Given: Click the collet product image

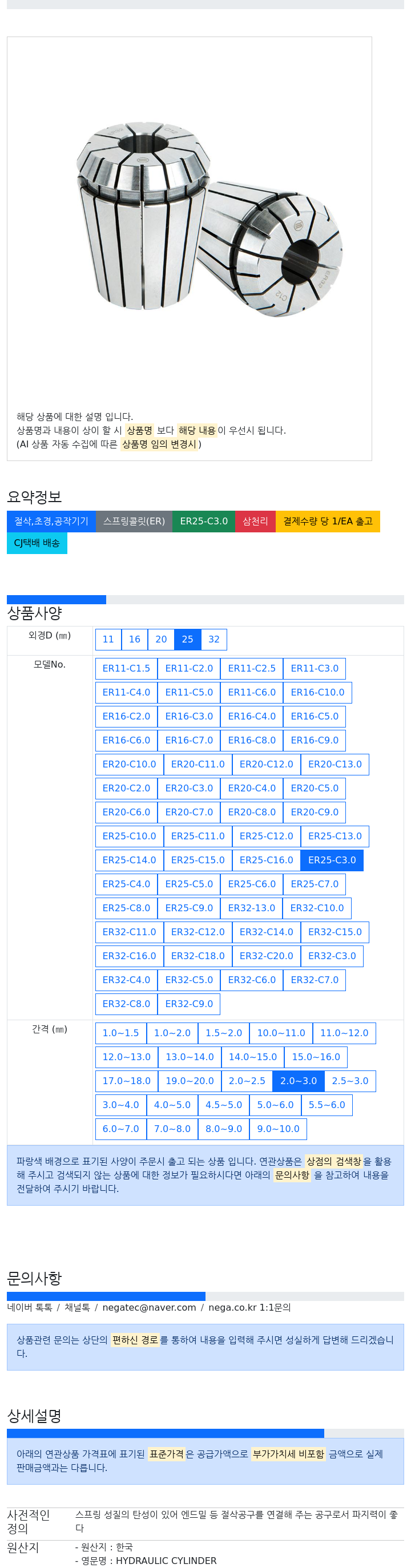Looking at the screenshot, I should pos(209,218).
